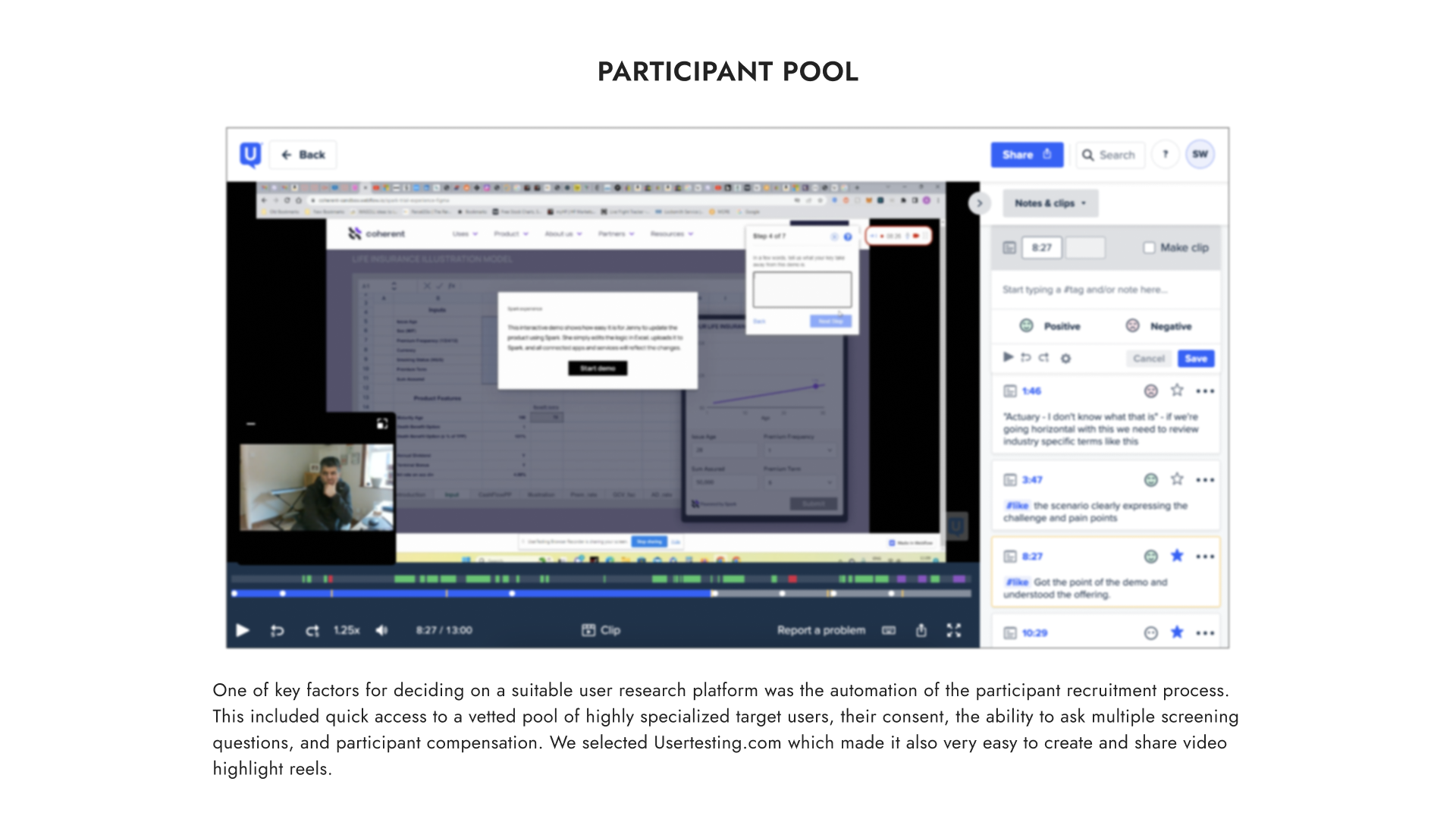Image resolution: width=1456 pixels, height=819 pixels.
Task: Go back with the Back button
Action: tap(303, 155)
